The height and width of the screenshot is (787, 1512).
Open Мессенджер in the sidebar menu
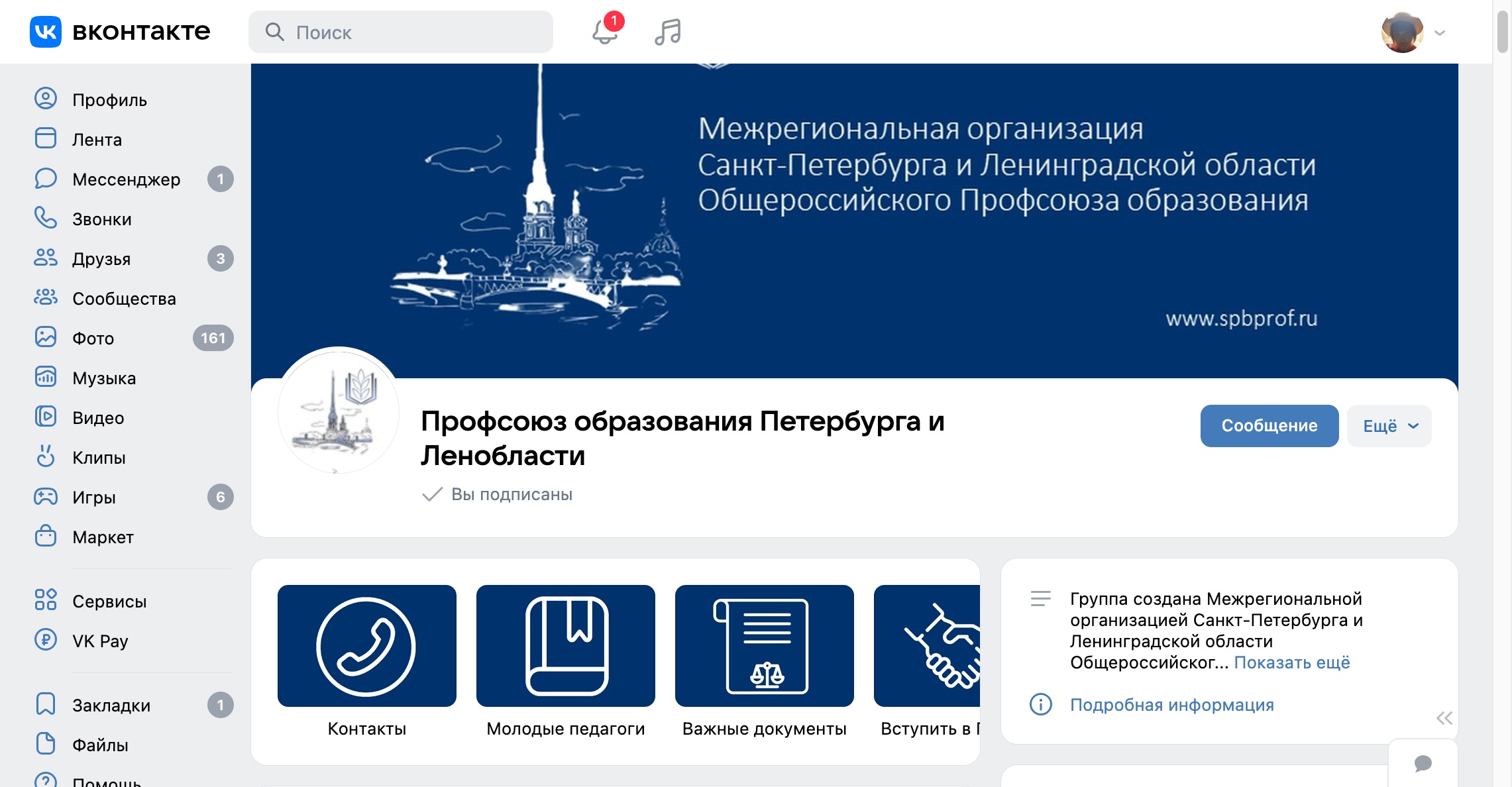pyautogui.click(x=127, y=180)
